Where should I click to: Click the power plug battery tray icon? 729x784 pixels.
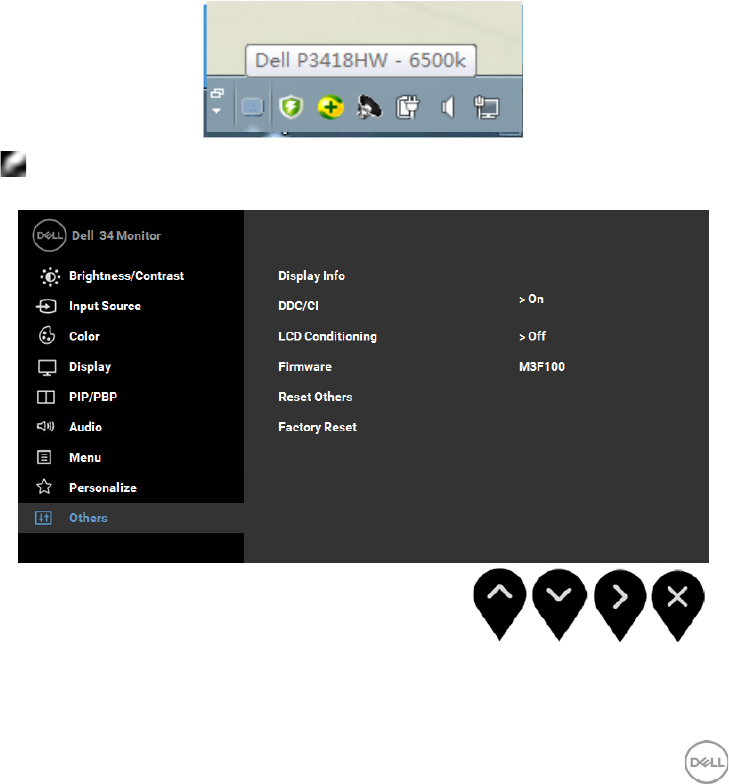(408, 107)
